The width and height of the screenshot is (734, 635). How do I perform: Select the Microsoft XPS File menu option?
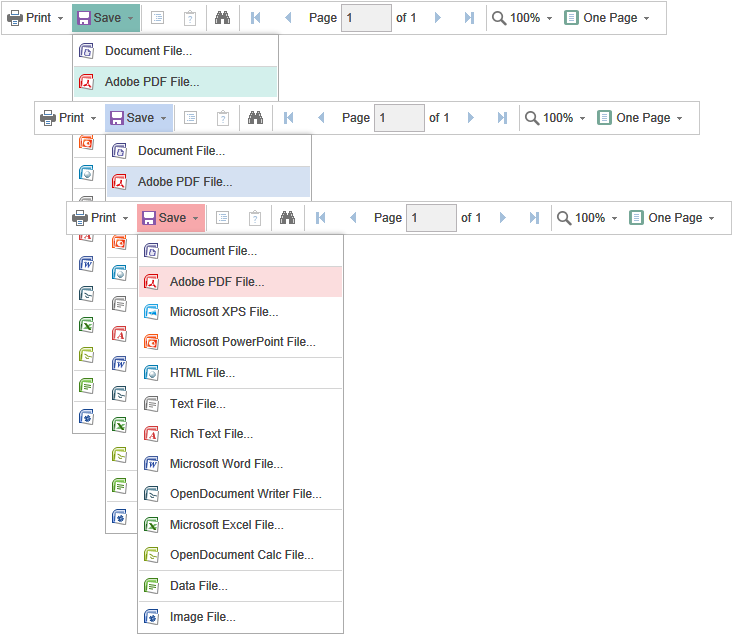(224, 312)
